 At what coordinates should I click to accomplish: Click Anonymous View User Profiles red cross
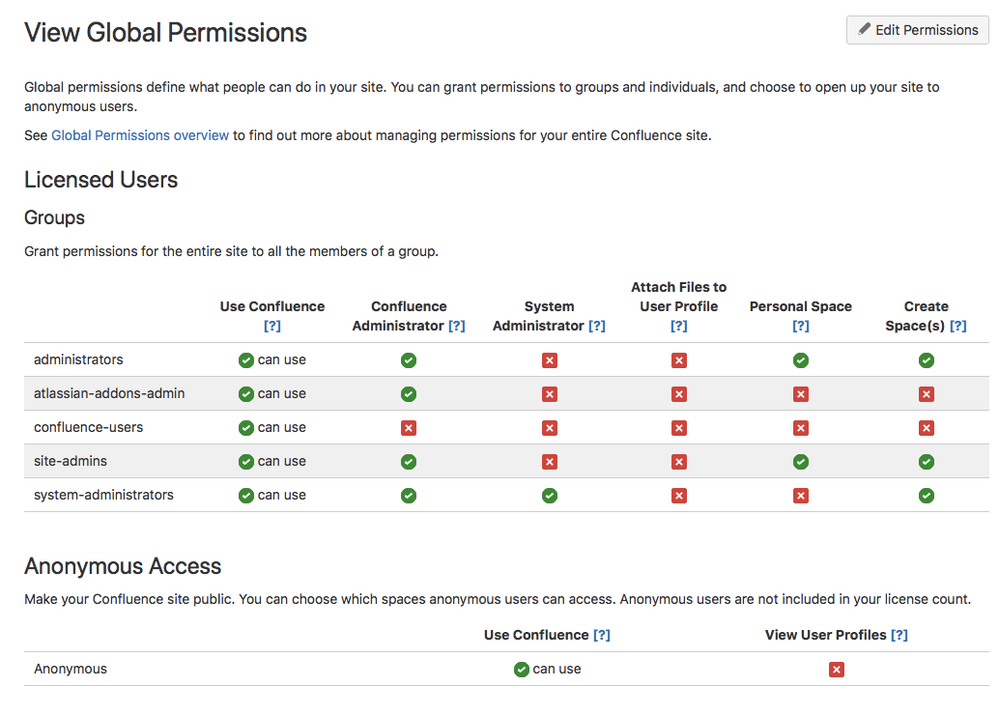[x=836, y=669]
